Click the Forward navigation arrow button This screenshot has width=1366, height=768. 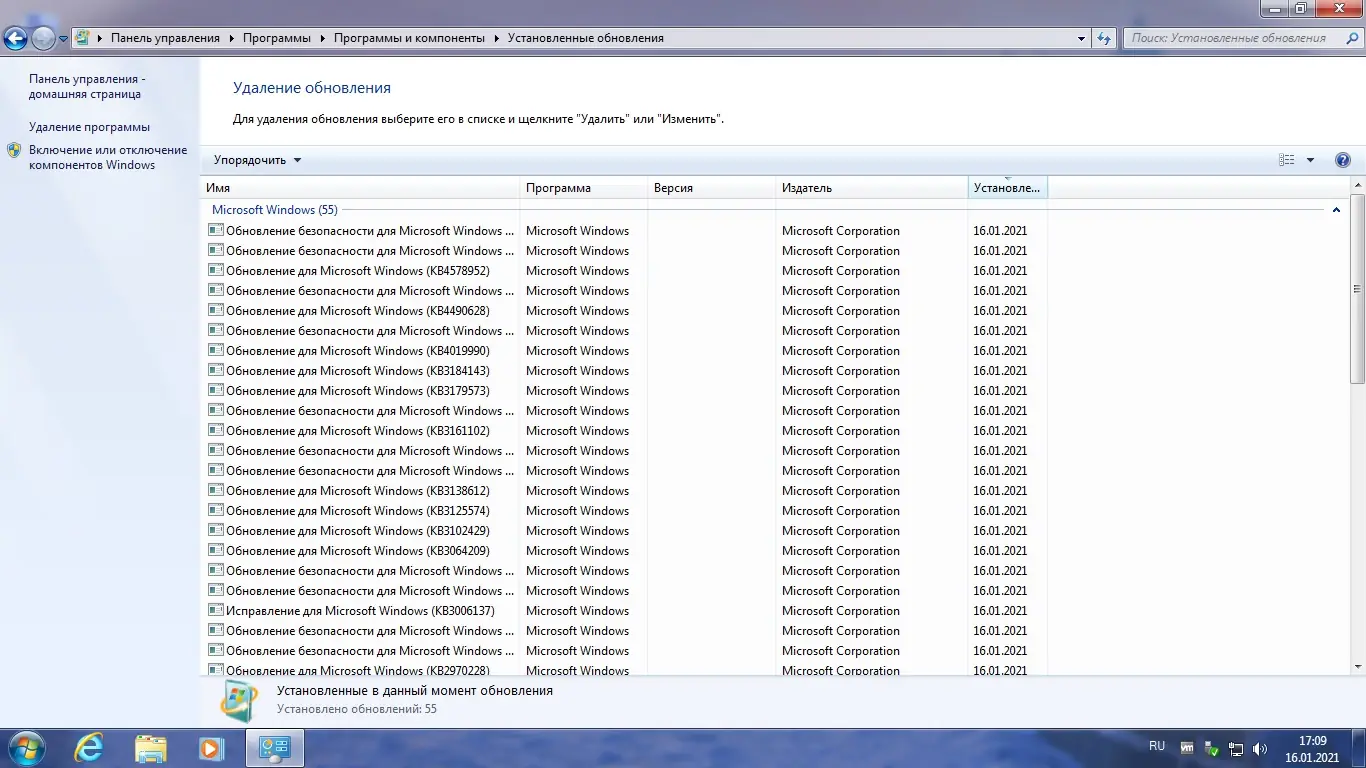[43, 38]
